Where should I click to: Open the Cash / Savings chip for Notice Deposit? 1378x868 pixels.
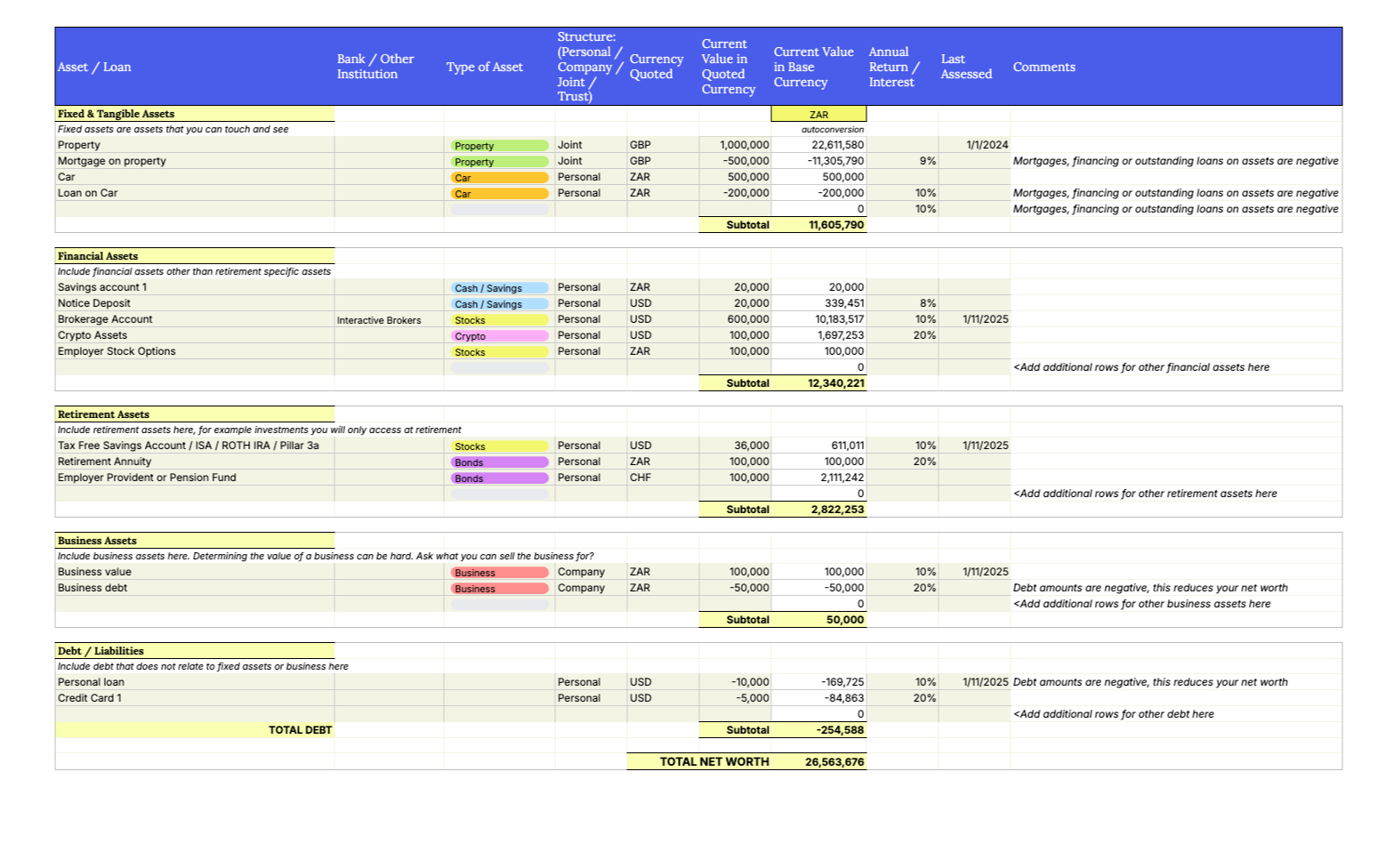click(499, 304)
